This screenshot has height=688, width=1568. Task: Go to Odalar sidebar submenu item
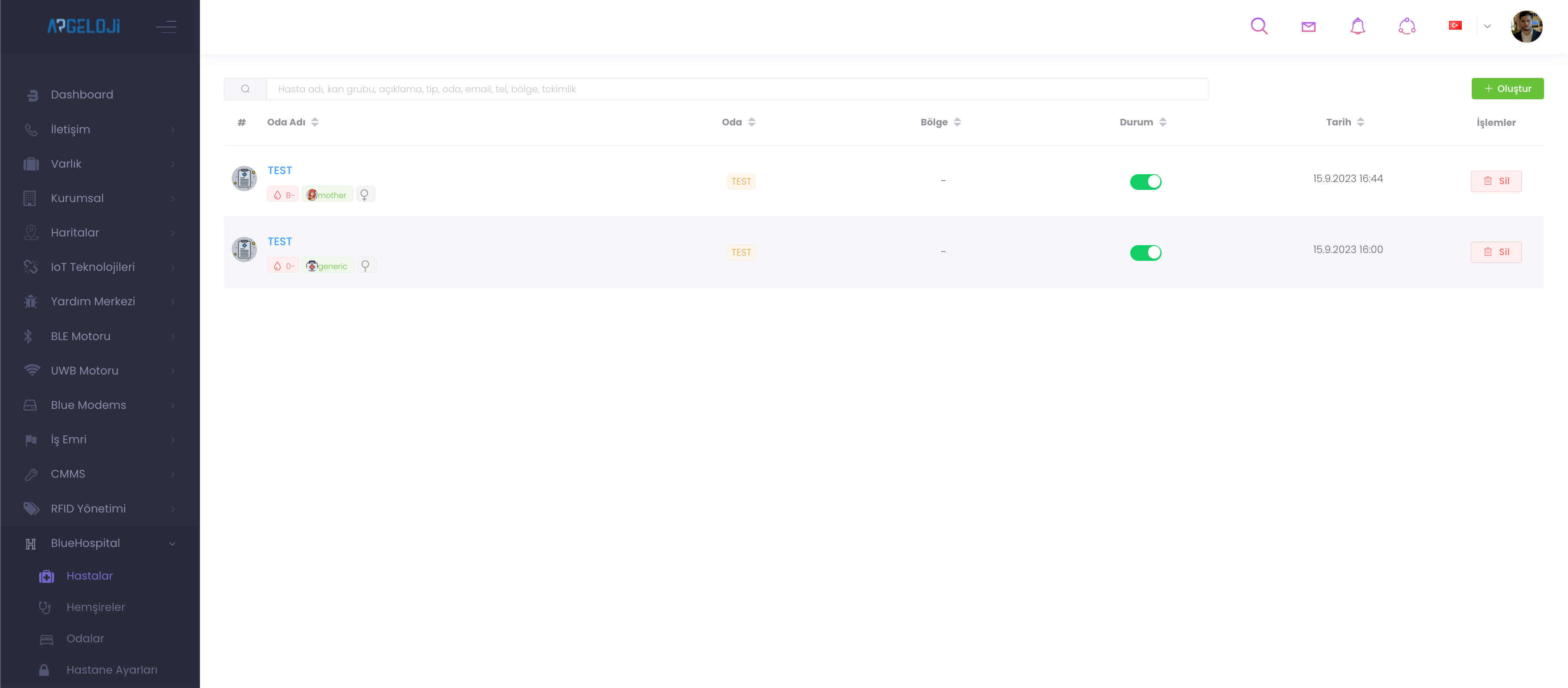[x=85, y=638]
